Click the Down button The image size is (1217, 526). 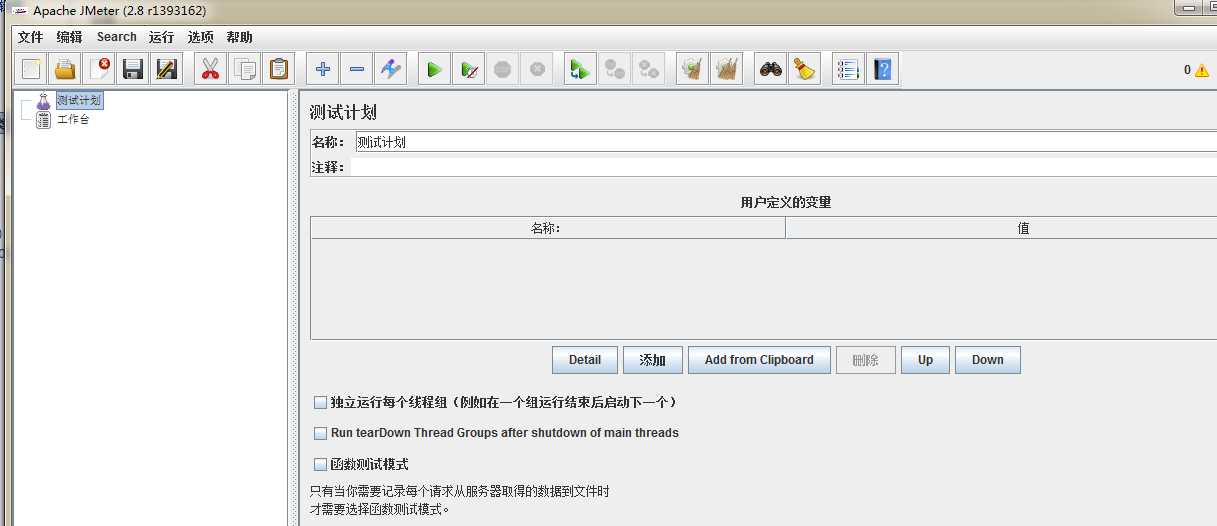pyautogui.click(x=987, y=360)
